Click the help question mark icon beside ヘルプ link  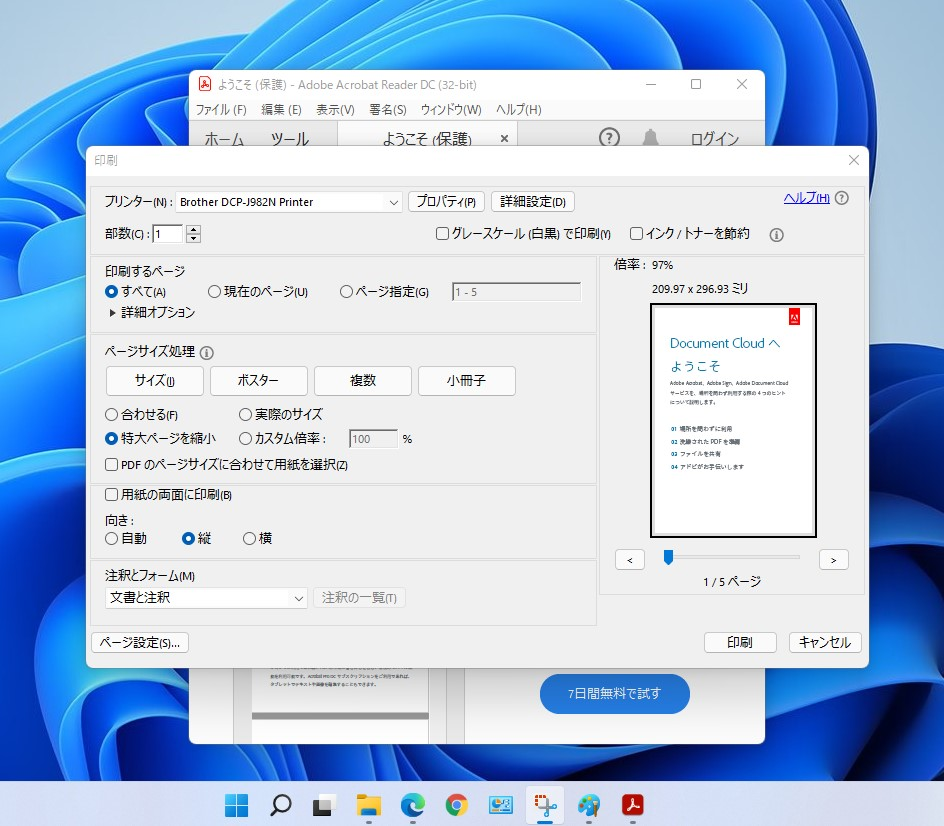coord(842,198)
